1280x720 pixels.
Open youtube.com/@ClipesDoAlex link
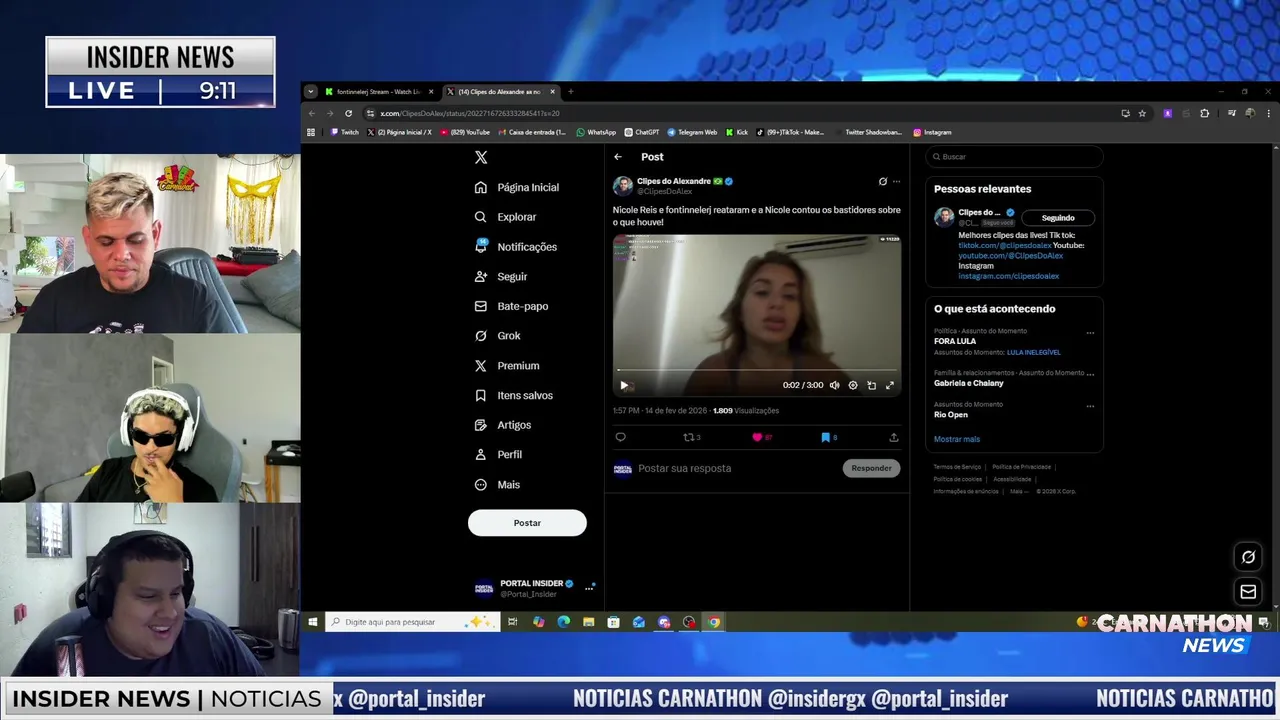click(x=1010, y=256)
